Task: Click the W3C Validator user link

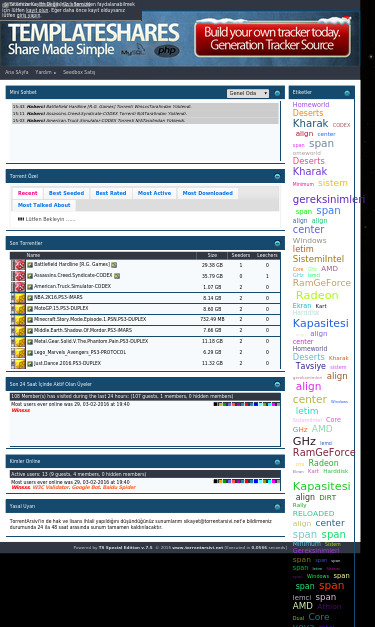Action: pyautogui.click(x=51, y=487)
